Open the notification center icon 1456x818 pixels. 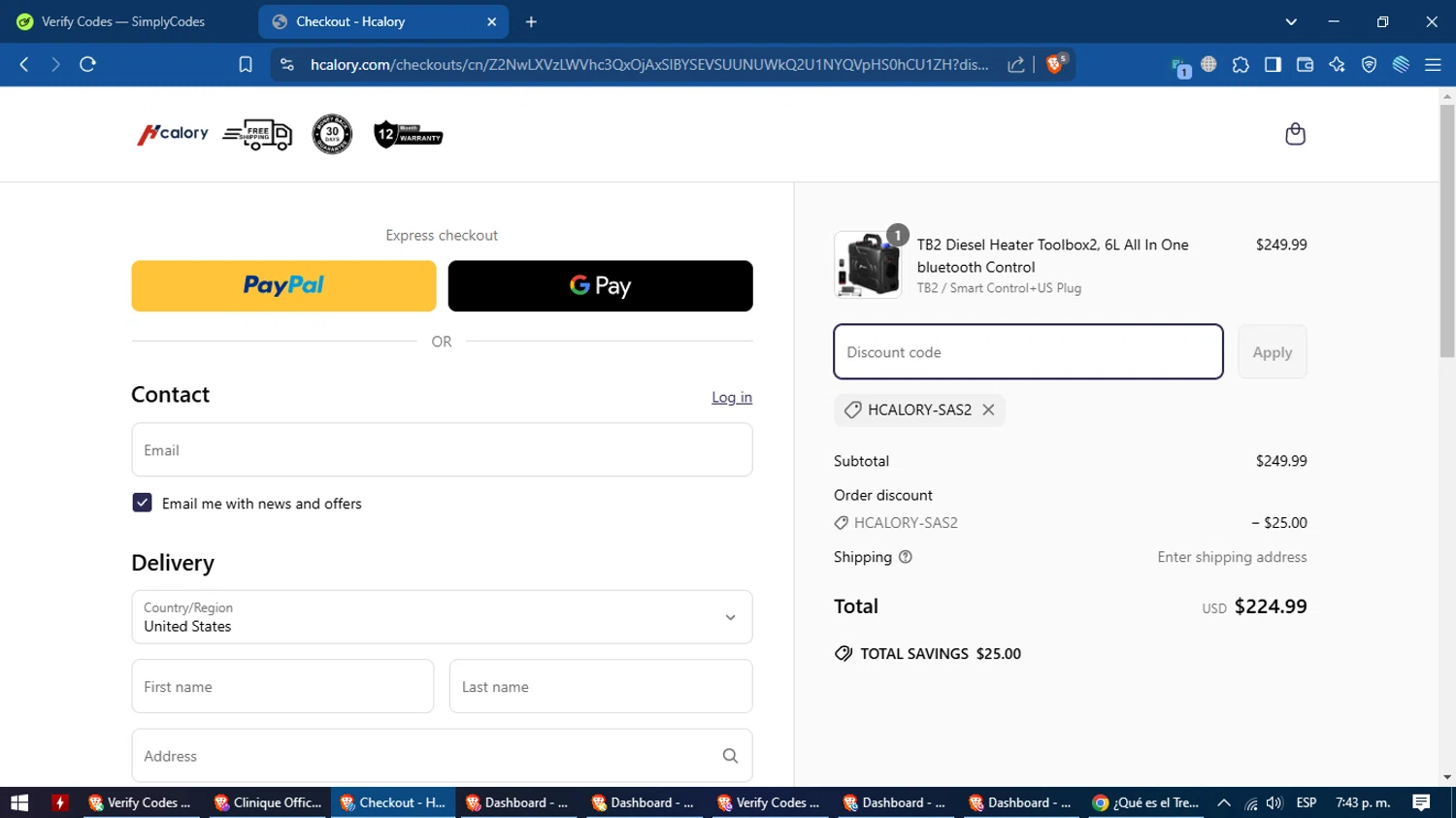(1421, 802)
